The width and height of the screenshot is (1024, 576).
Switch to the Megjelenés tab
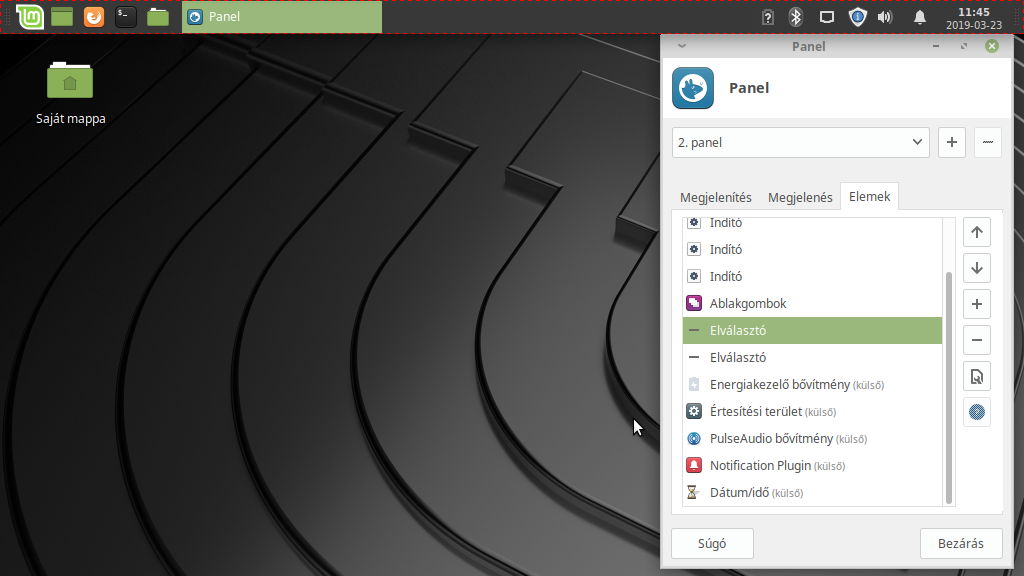coord(800,197)
